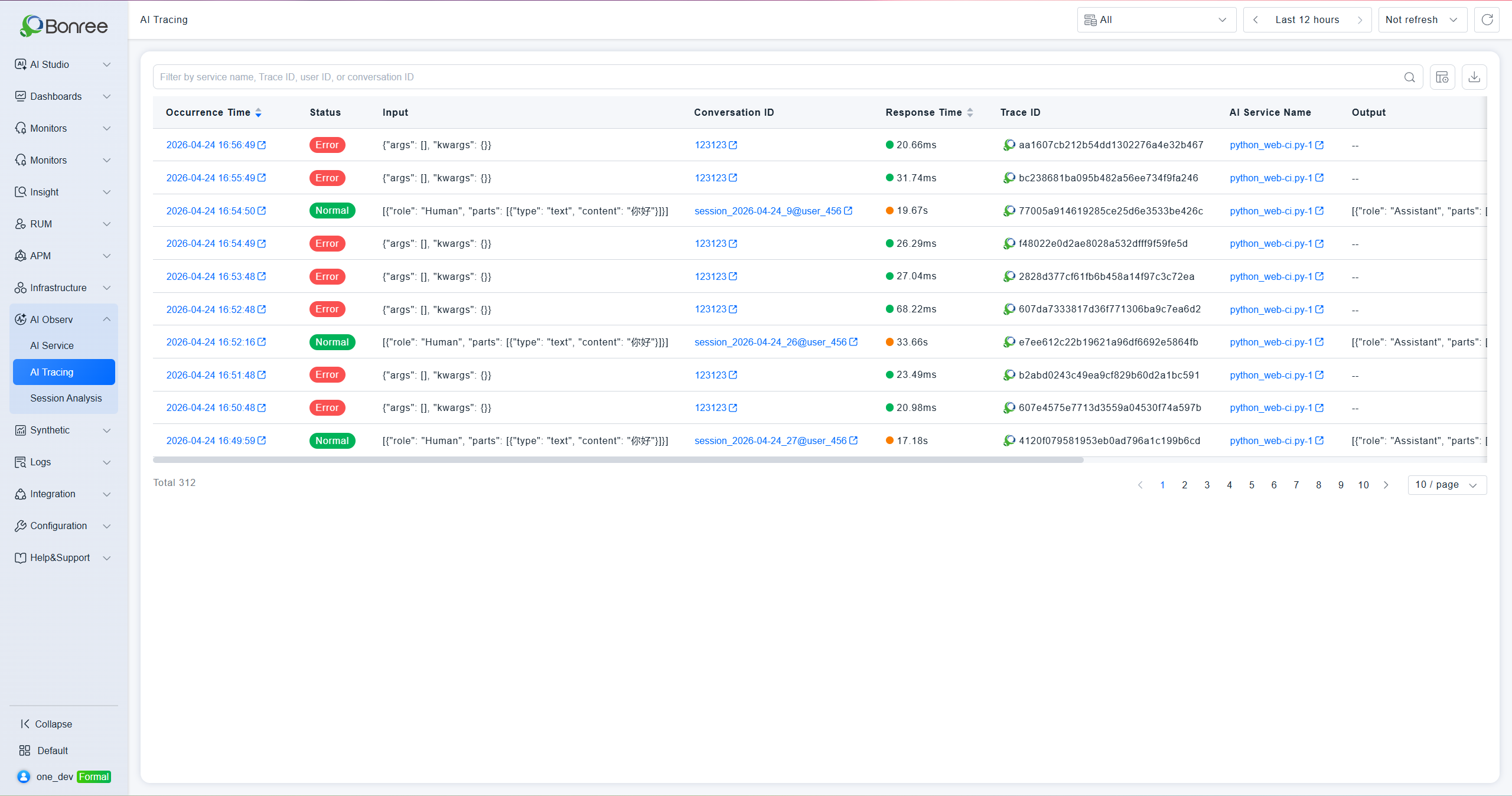Click the horizontal table scrollbar
Image resolution: width=1512 pixels, height=796 pixels.
pyautogui.click(x=618, y=460)
